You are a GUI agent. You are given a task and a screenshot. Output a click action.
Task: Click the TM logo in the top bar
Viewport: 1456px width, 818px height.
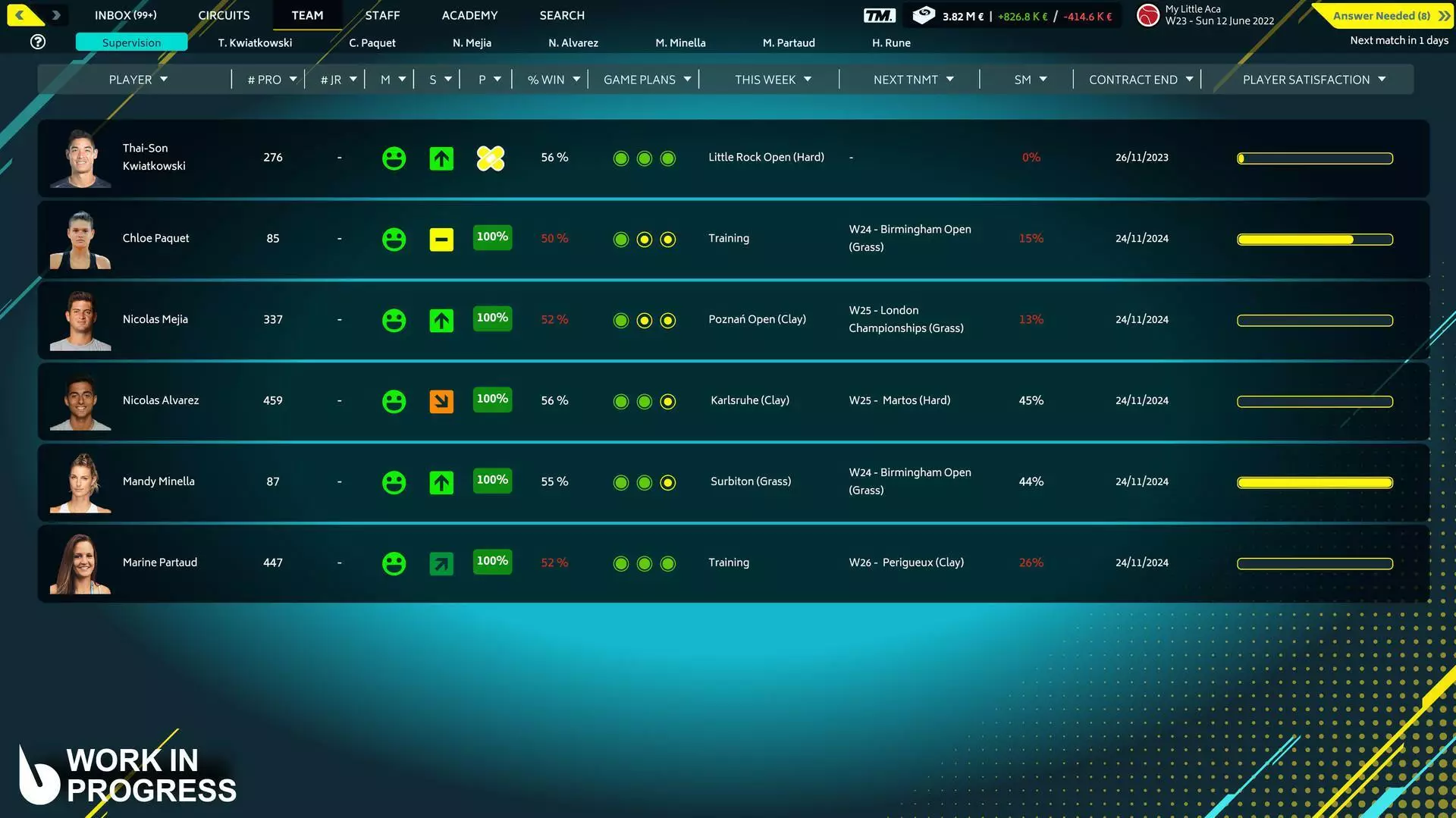[x=879, y=14]
